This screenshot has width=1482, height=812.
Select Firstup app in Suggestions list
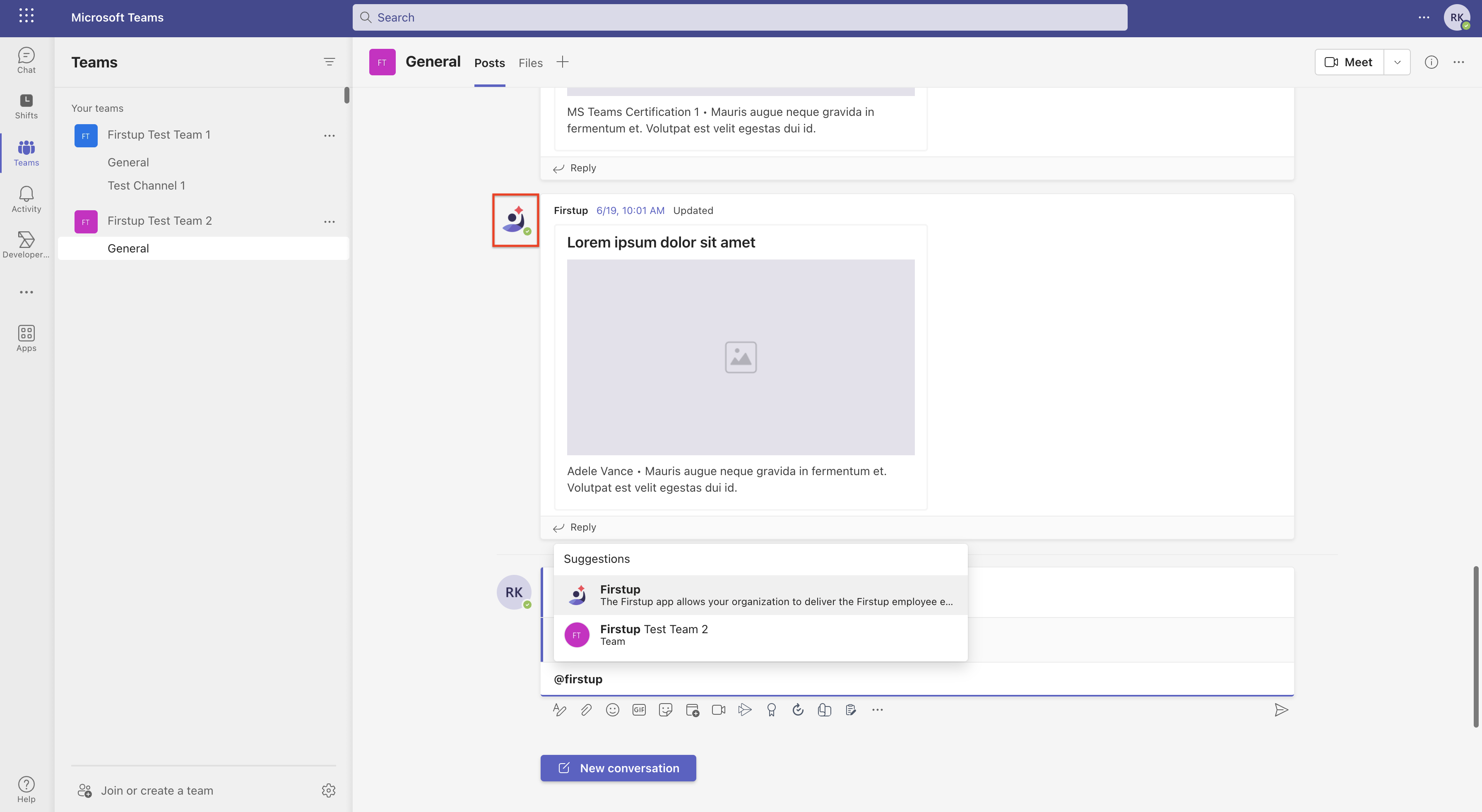pos(760,595)
